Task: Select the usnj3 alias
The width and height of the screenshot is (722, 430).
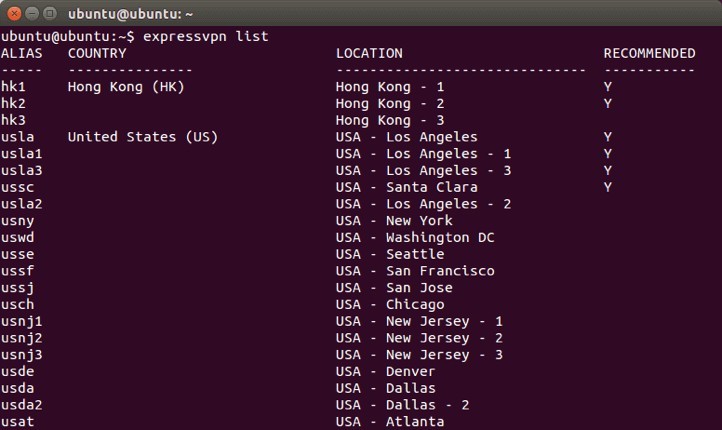Action: tap(22, 355)
